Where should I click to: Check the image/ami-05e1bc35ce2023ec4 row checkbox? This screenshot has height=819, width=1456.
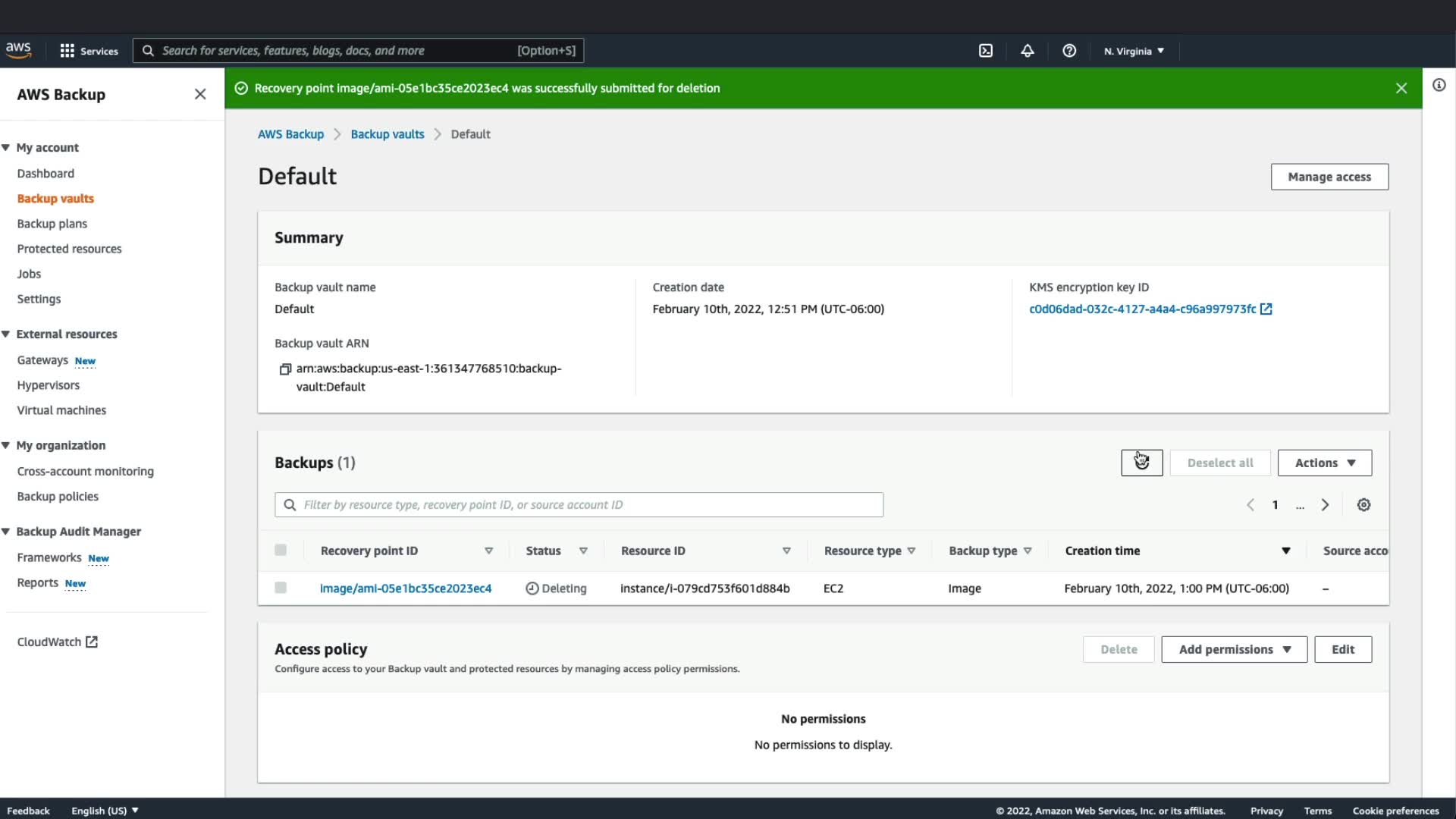click(281, 588)
